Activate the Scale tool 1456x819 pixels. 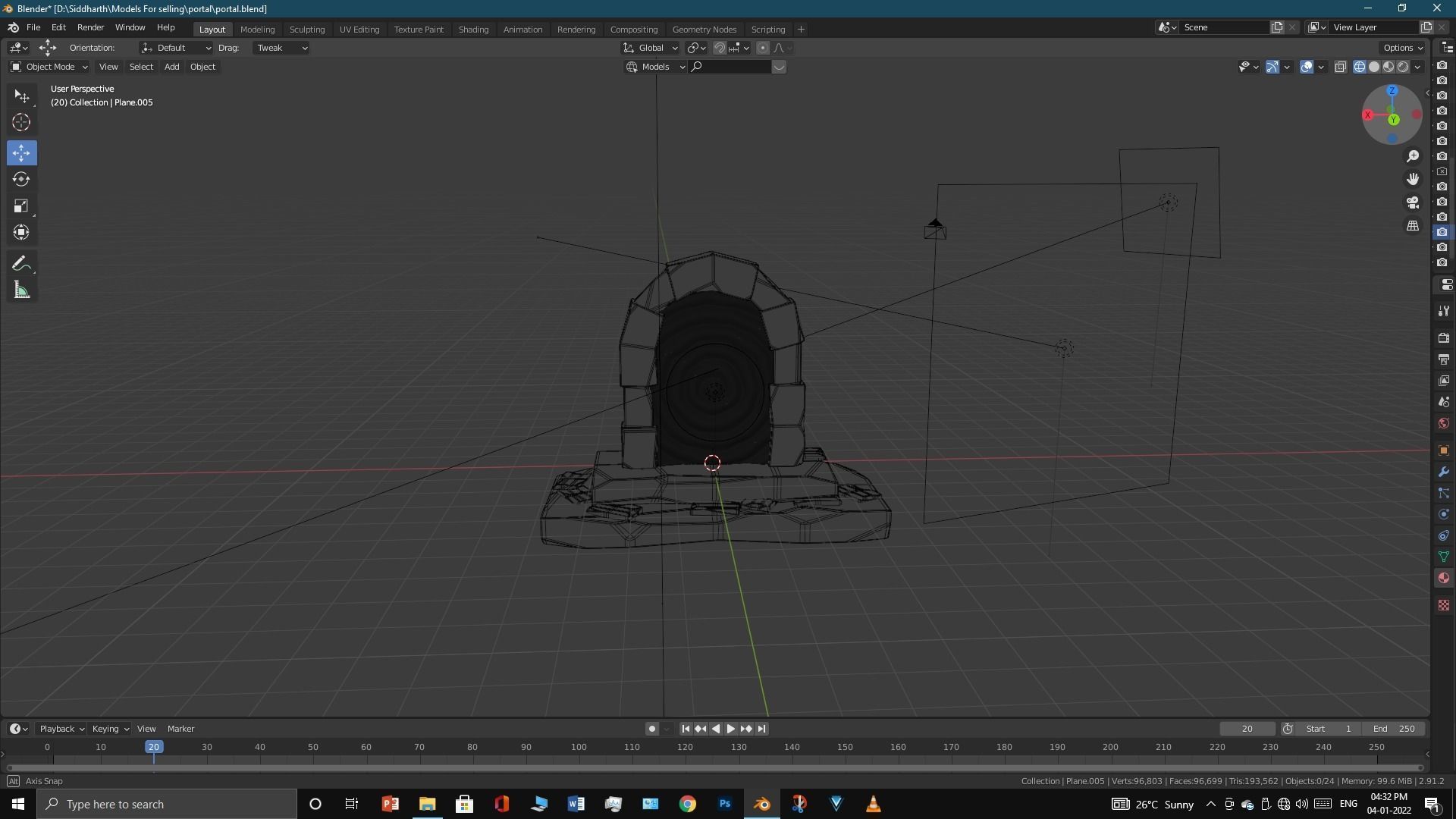coord(21,206)
